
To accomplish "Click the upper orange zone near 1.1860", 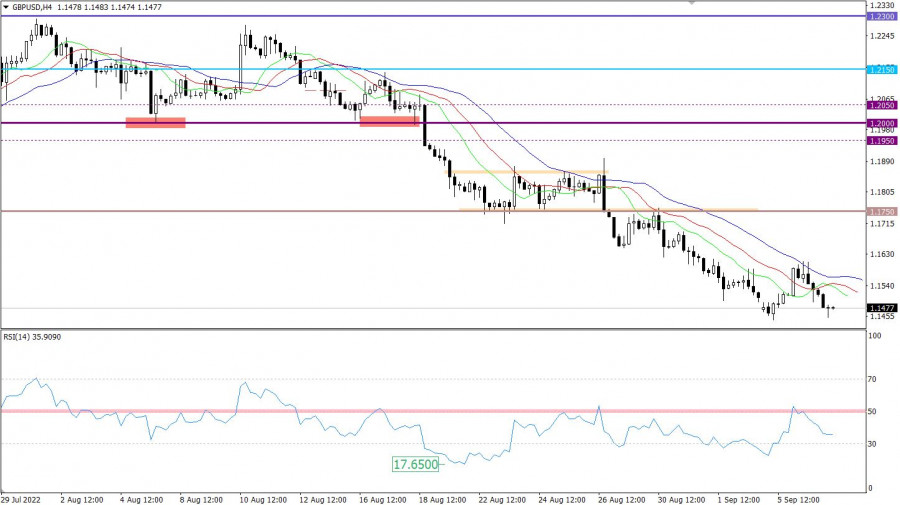I will tap(525, 172).
